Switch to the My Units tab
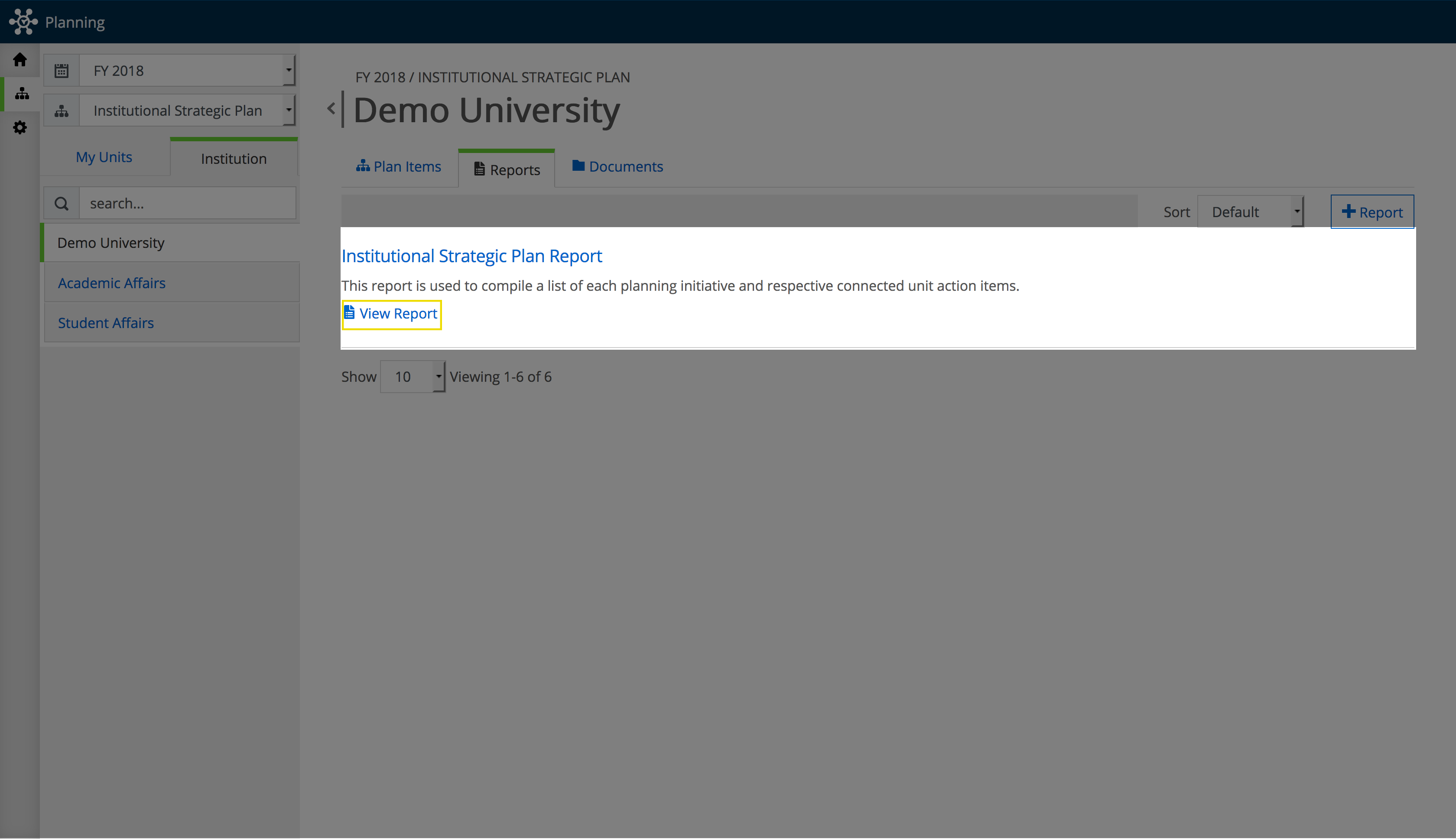 (x=104, y=157)
